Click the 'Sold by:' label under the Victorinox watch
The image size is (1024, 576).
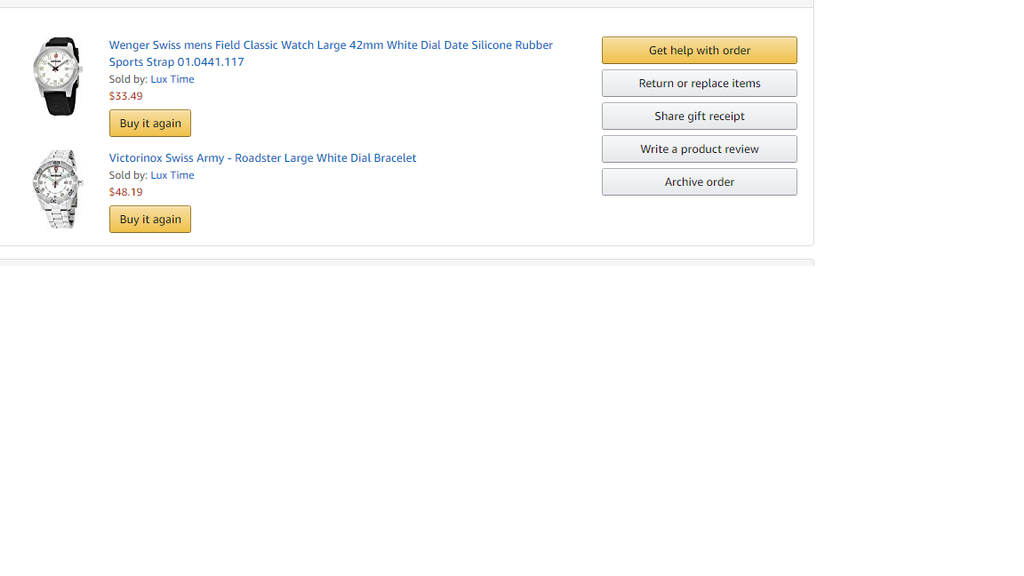point(128,175)
